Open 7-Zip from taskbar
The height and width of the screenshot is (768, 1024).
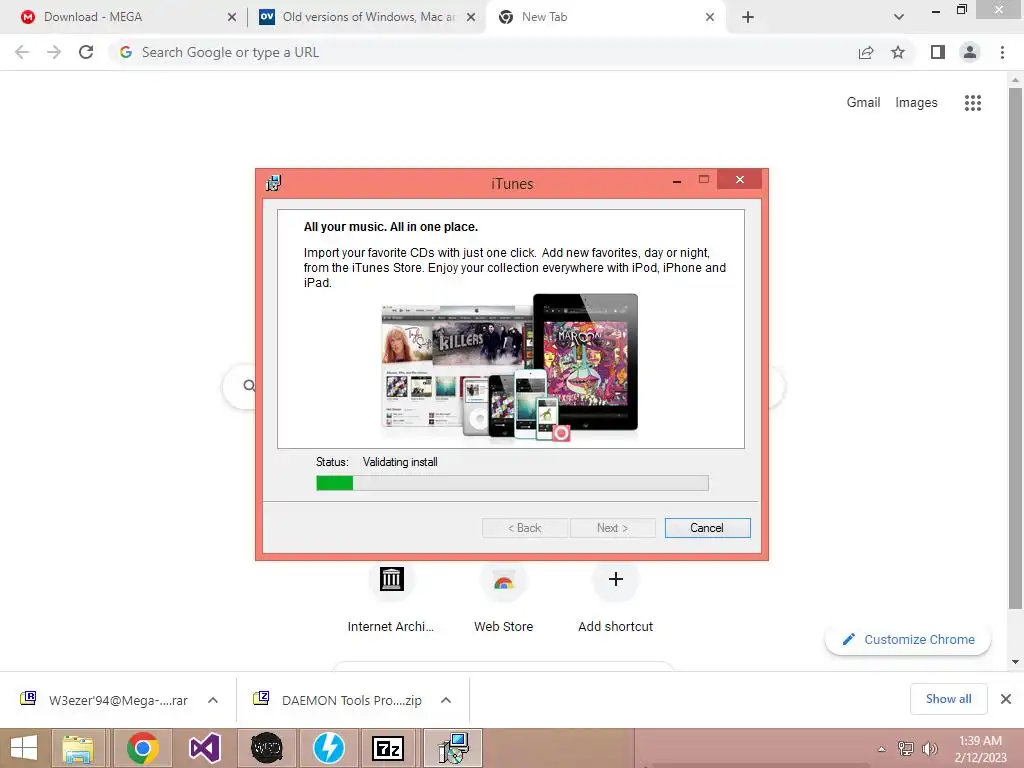point(387,748)
